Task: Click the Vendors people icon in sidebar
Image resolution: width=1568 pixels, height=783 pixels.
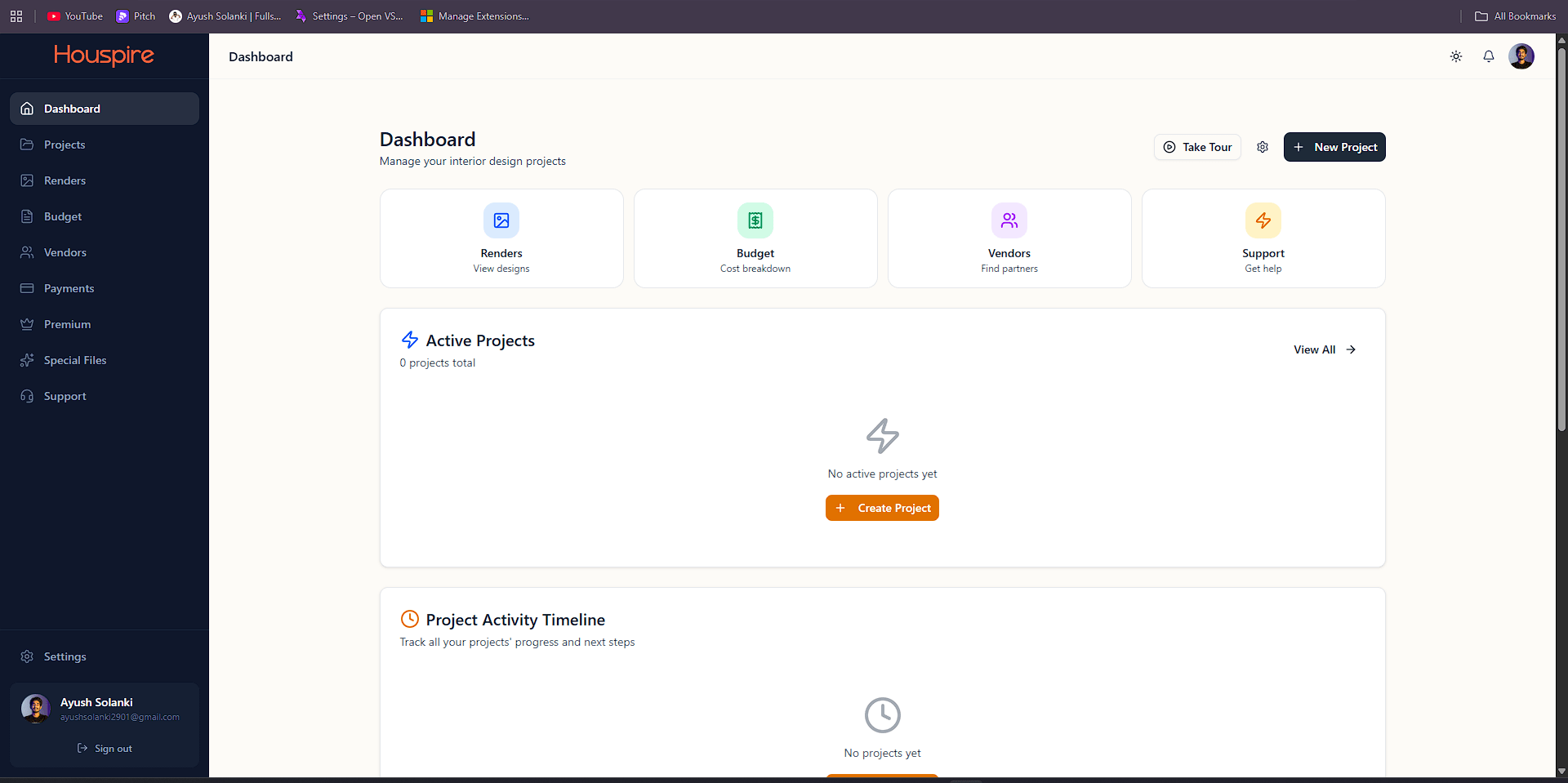Action: point(27,252)
